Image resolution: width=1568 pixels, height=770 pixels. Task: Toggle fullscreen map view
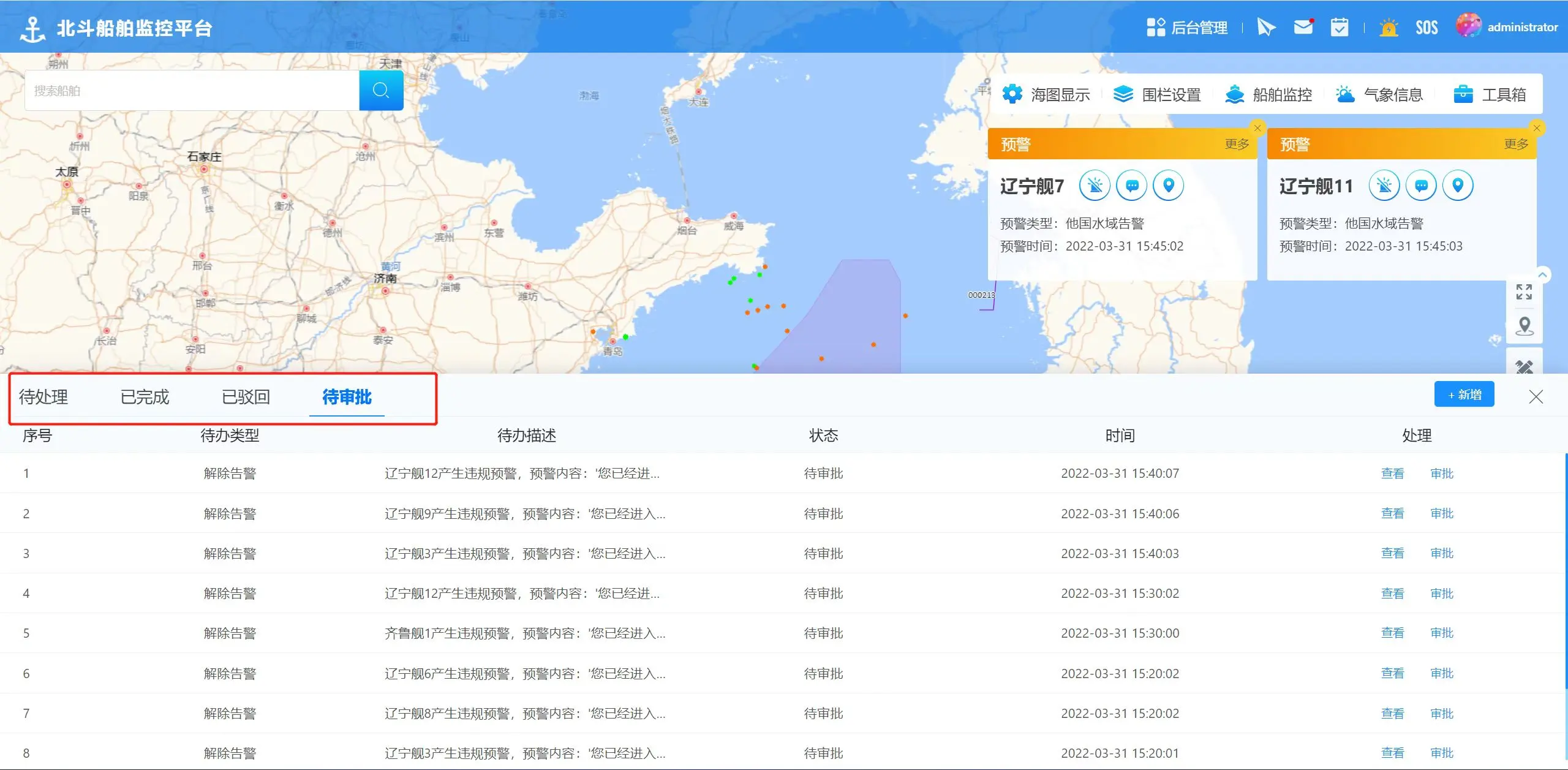pos(1524,292)
